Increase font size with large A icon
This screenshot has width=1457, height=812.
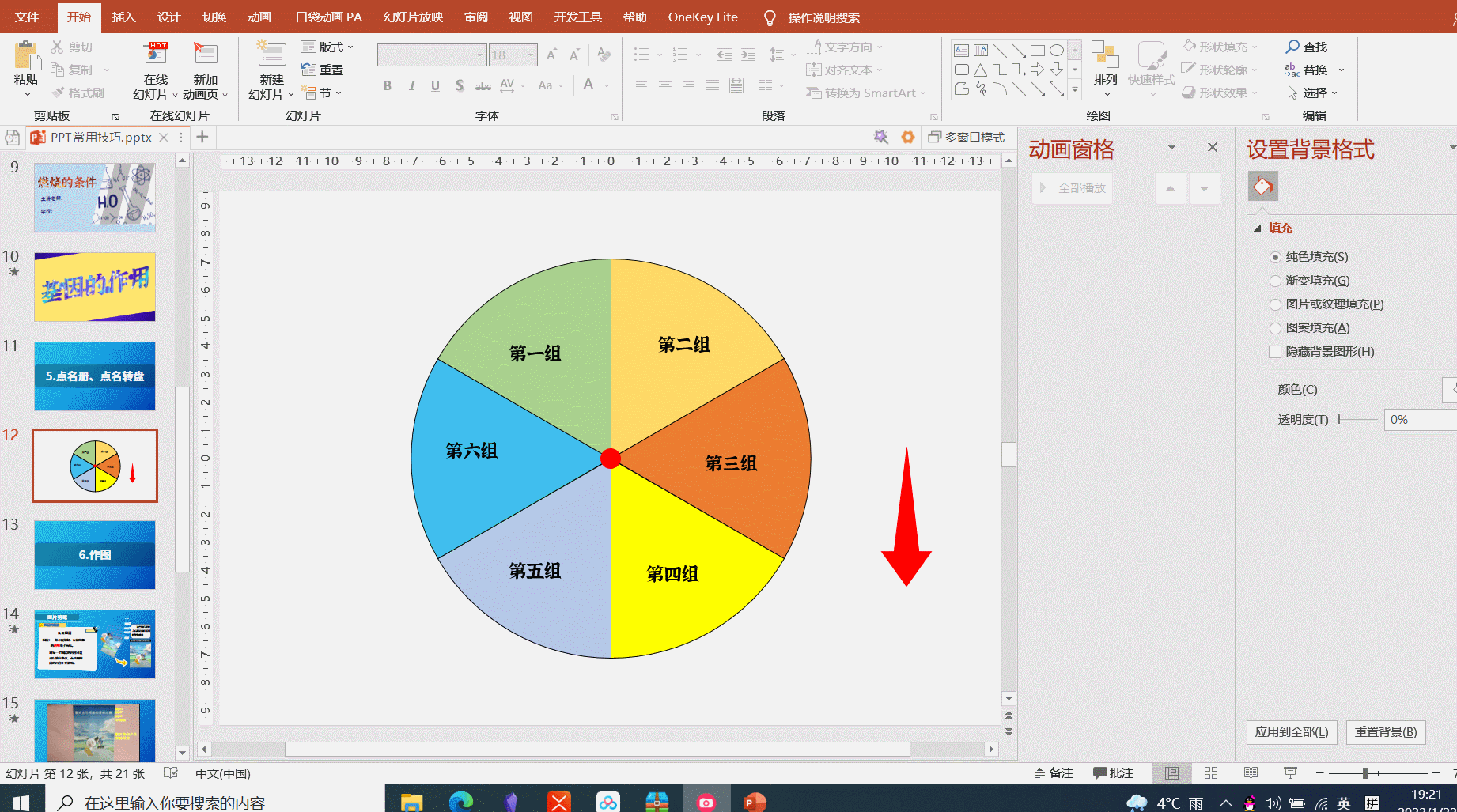(551, 55)
